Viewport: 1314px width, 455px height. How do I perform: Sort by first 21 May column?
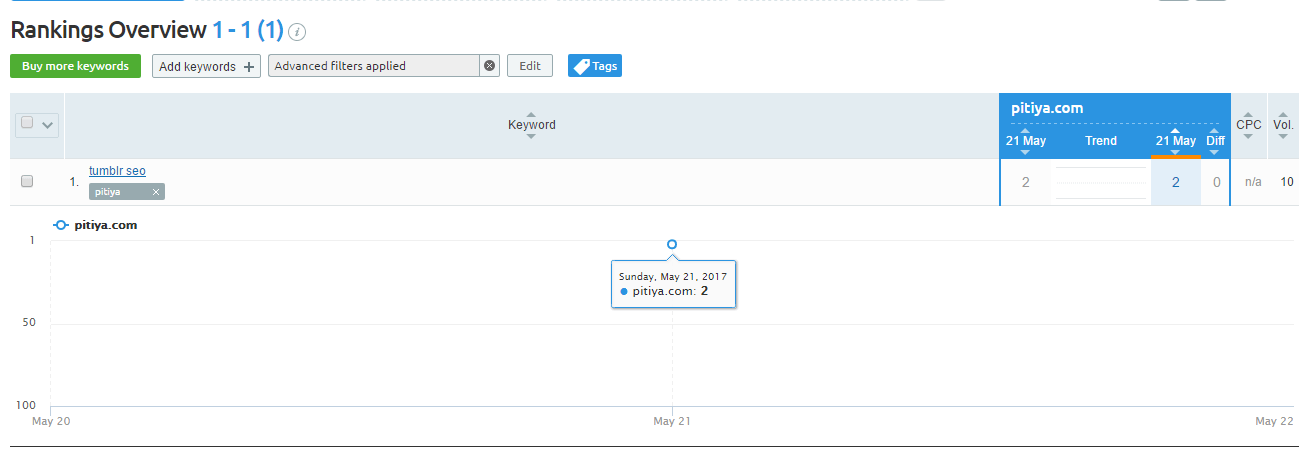(x=1025, y=141)
